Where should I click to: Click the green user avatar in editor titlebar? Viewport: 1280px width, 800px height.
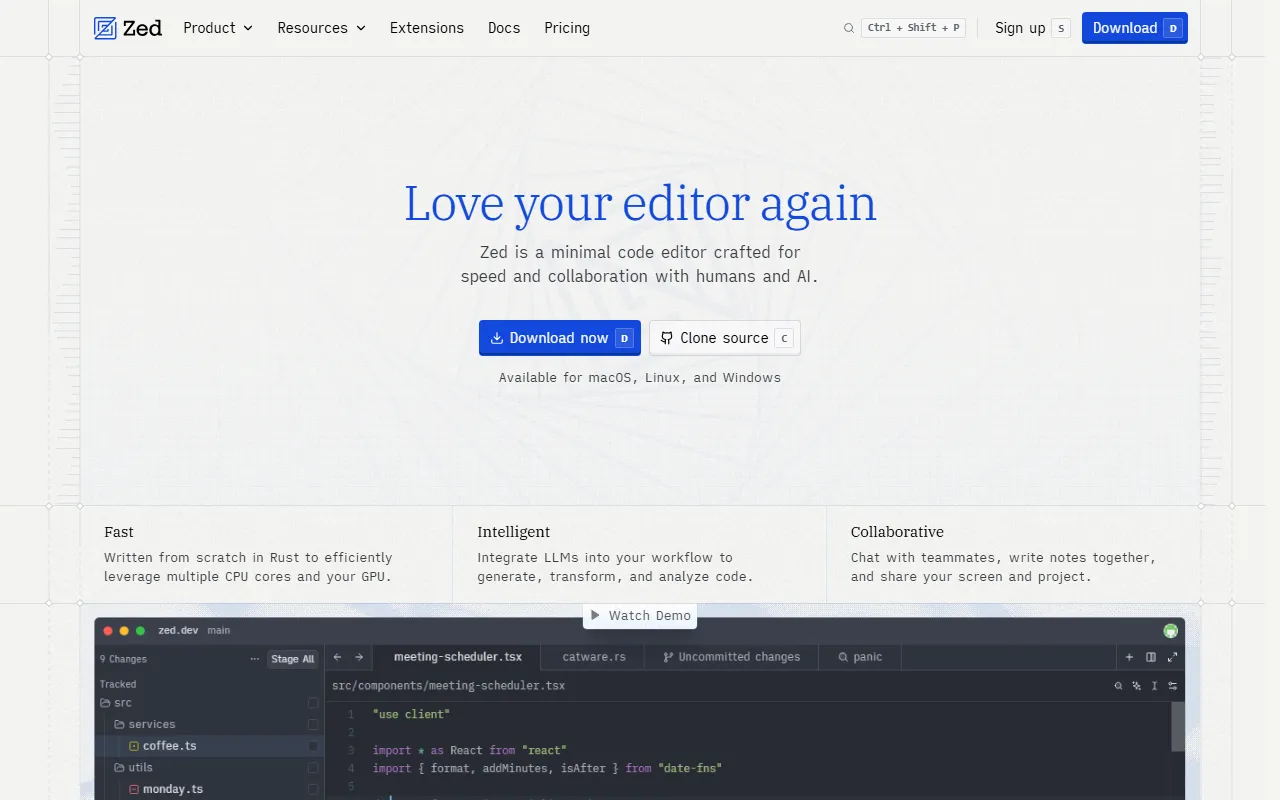1170,631
